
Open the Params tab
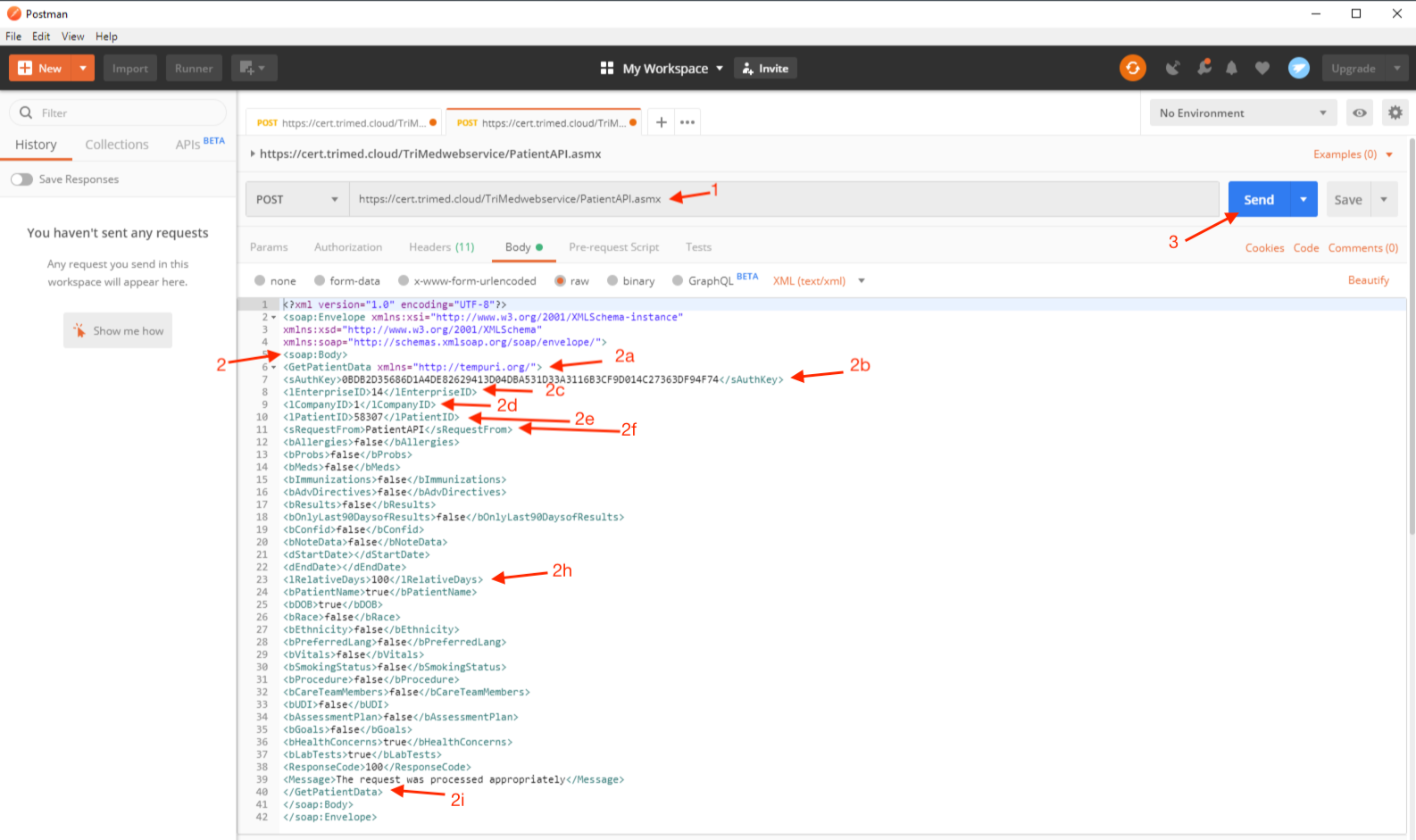pos(269,247)
